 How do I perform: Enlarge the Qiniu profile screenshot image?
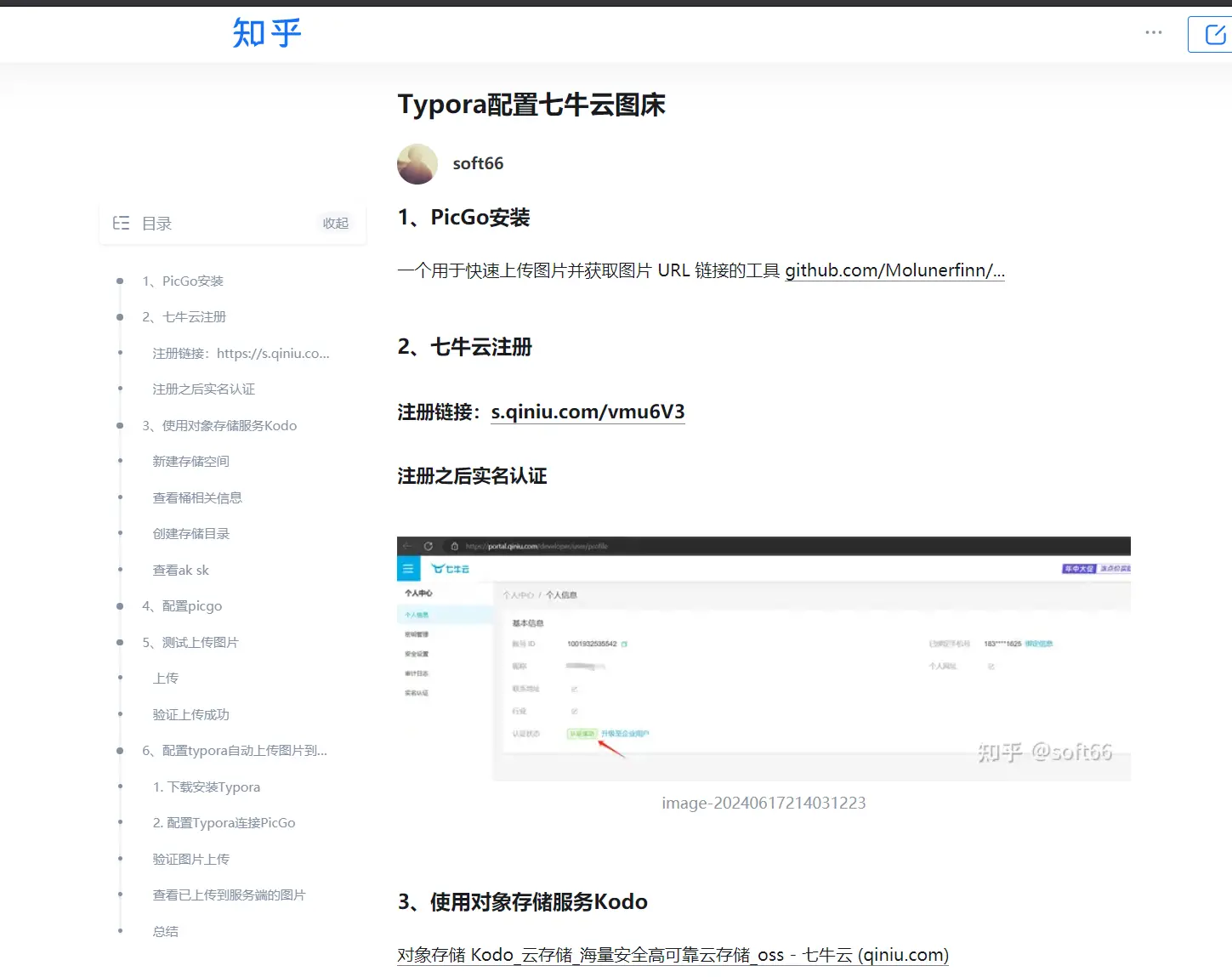click(x=764, y=658)
